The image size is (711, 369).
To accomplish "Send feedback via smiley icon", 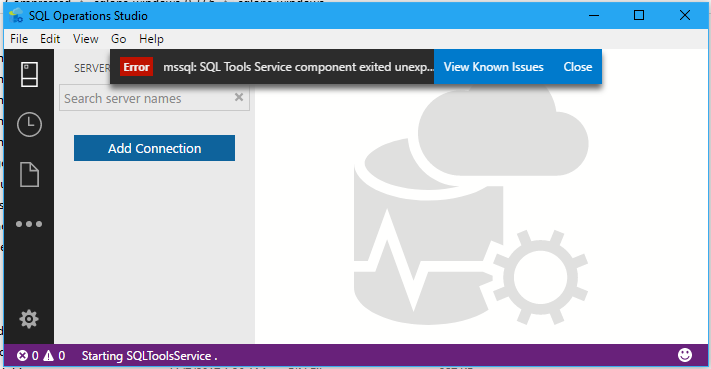I will (x=685, y=355).
